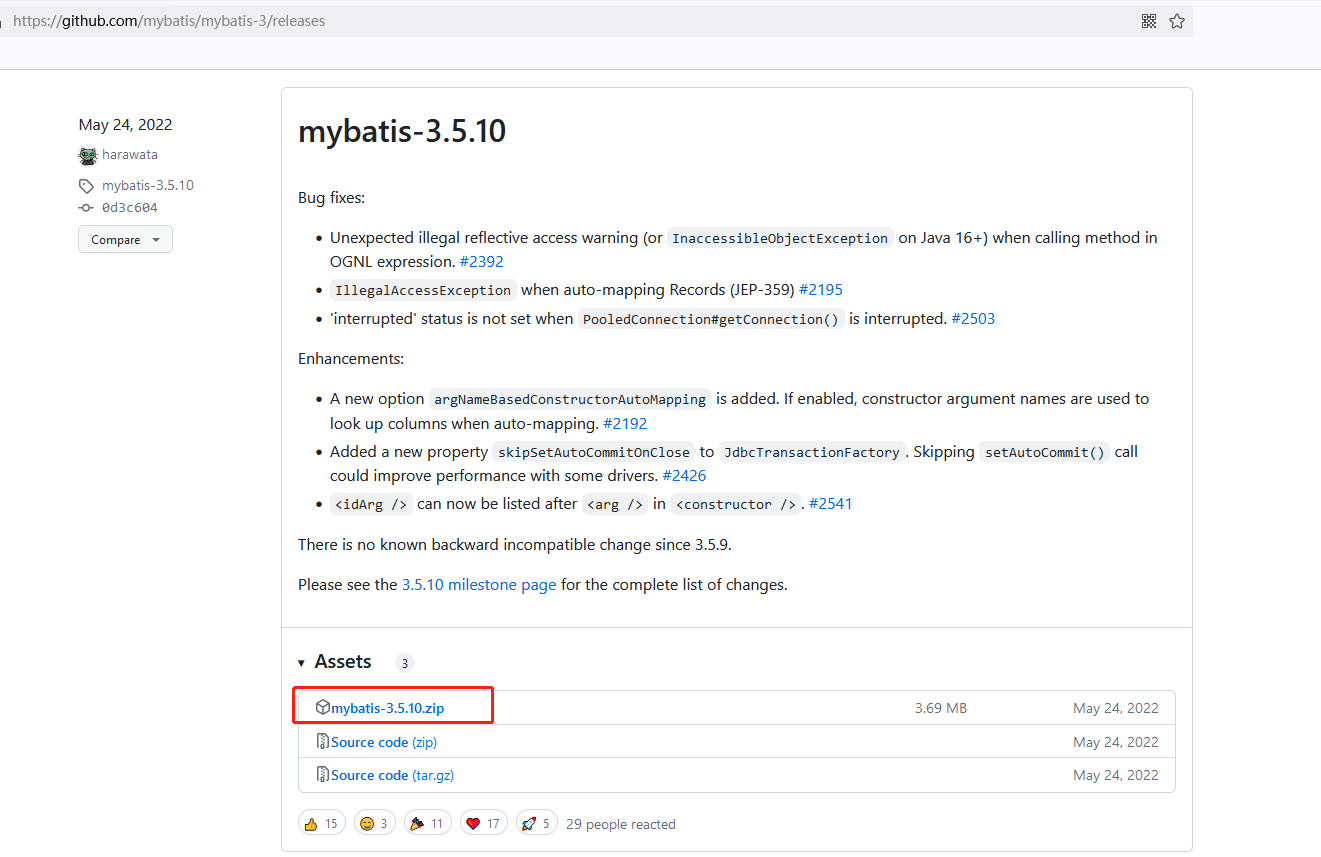1321x857 pixels.
Task: Open issue #2426
Action: click(684, 476)
